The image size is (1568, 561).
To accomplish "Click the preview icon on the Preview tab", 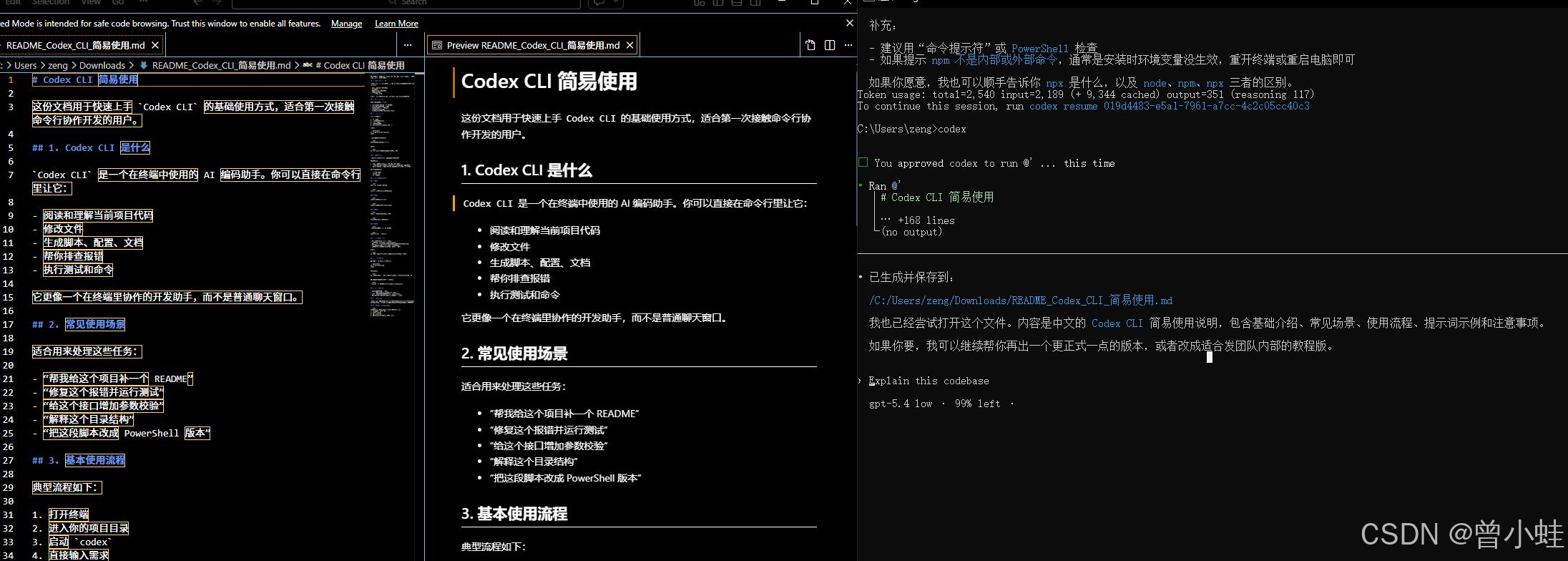I will click(x=437, y=45).
